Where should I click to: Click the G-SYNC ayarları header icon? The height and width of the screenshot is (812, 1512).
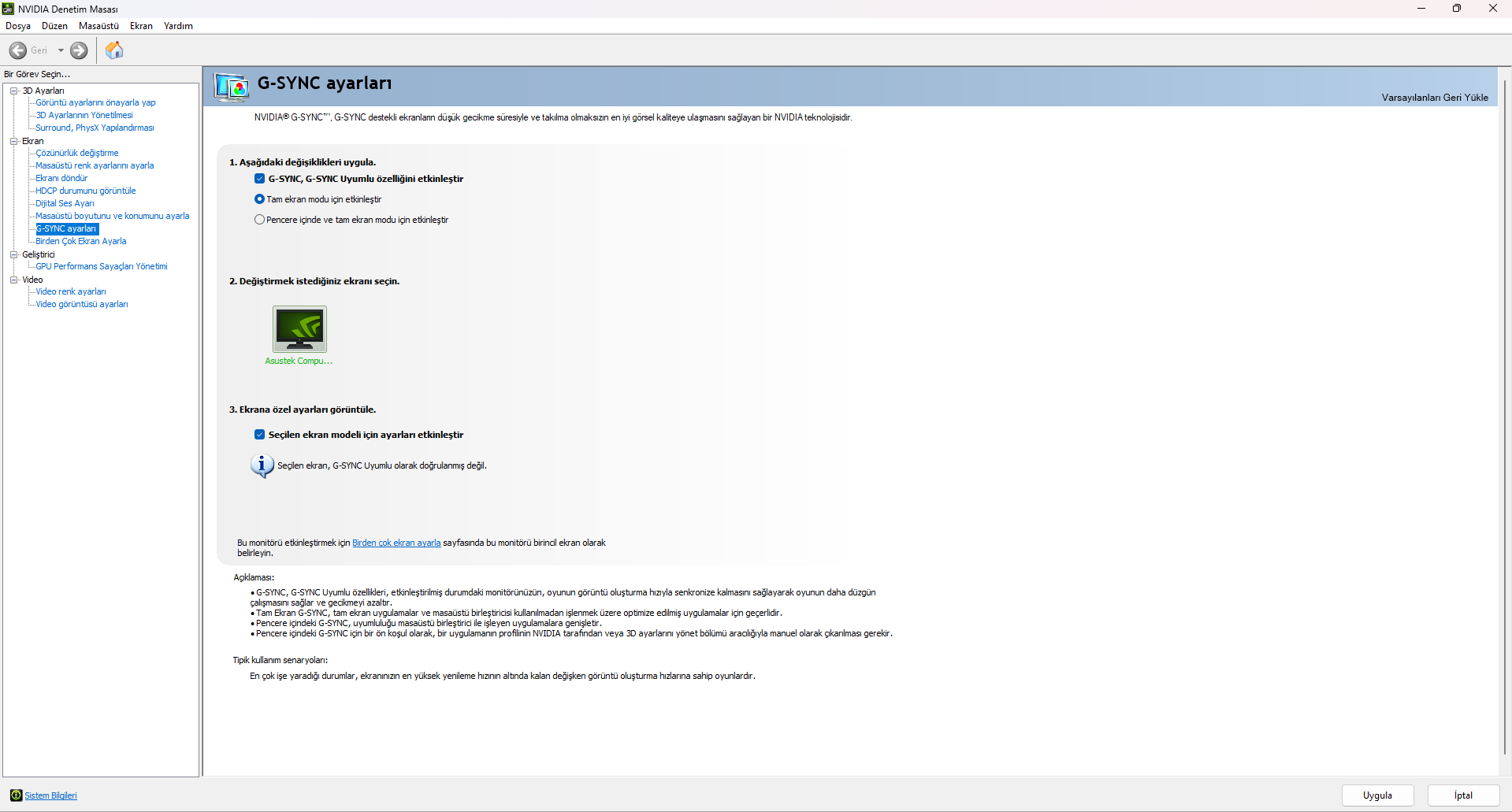tap(232, 87)
